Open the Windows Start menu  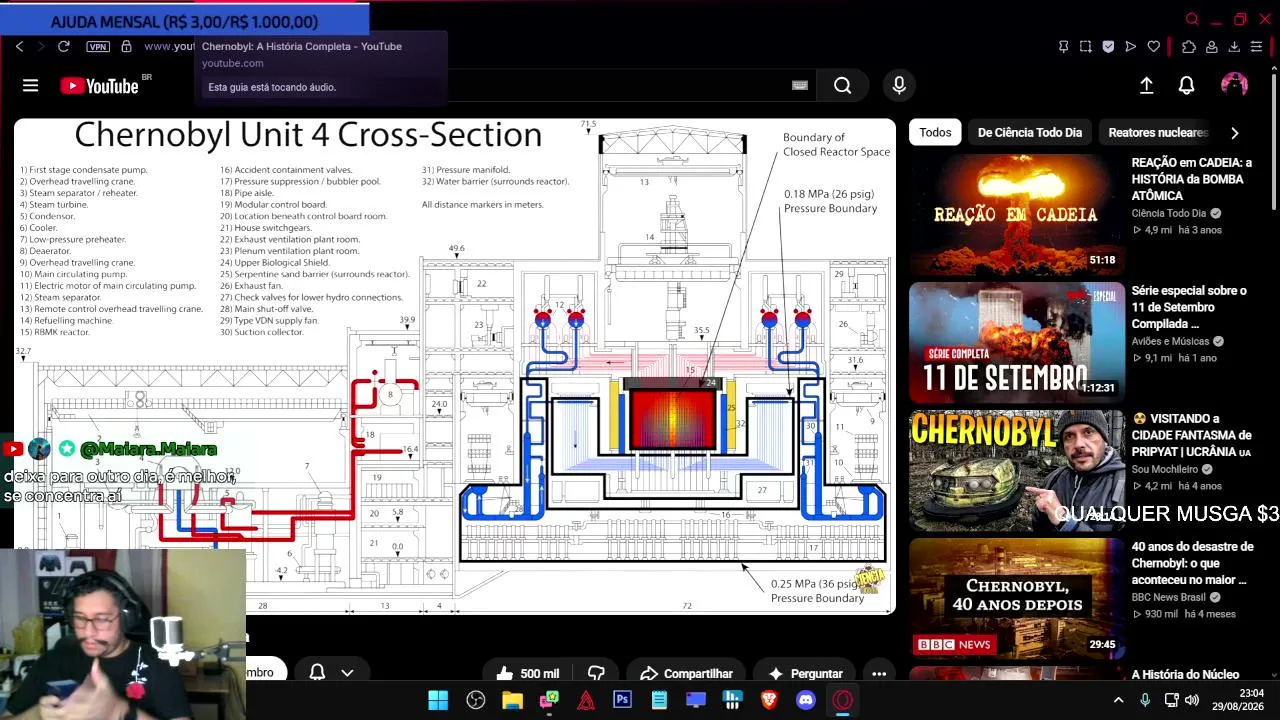click(x=438, y=700)
